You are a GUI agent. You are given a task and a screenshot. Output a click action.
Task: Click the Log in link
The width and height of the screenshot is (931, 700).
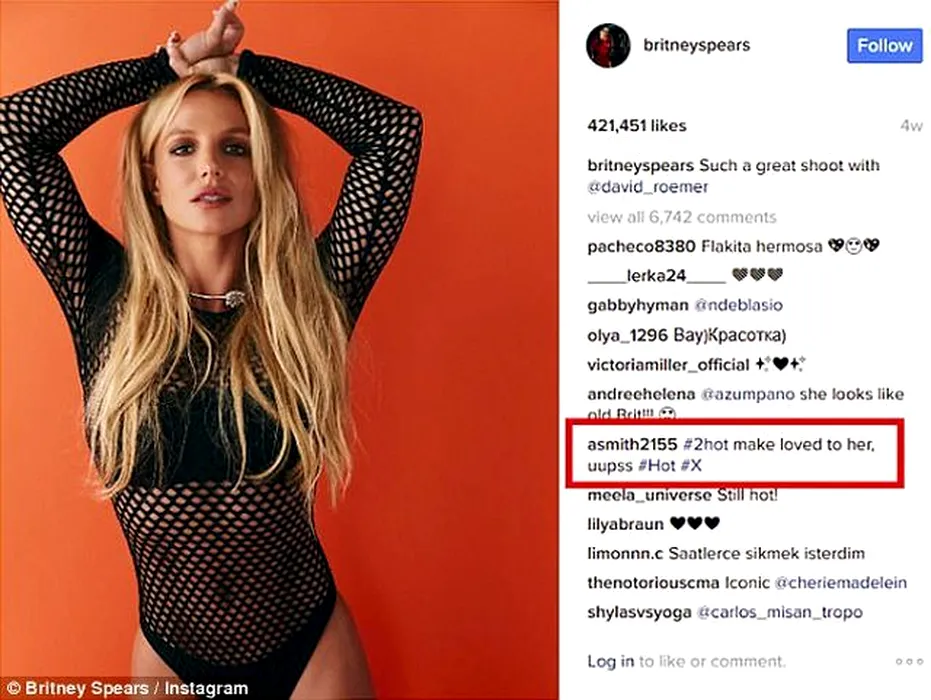point(610,661)
